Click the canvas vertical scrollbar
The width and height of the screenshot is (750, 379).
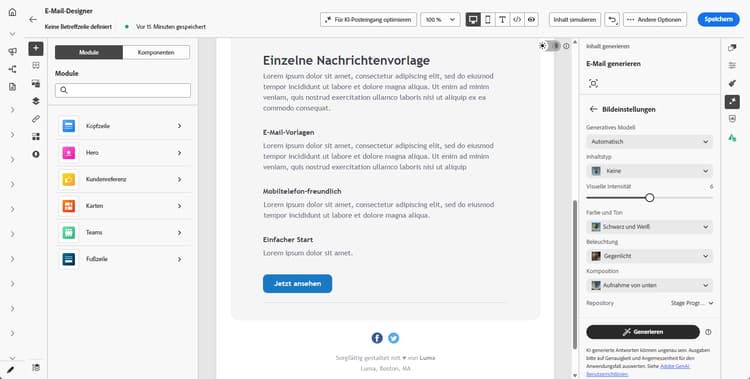(x=575, y=274)
